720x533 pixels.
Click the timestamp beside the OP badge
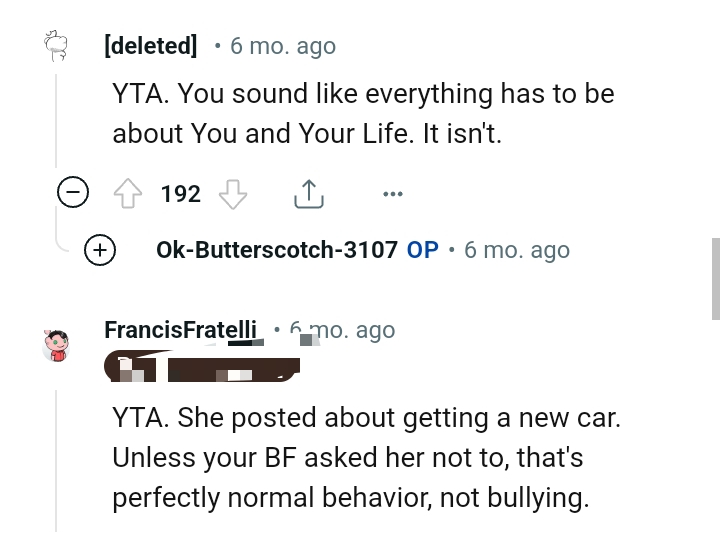pyautogui.click(x=517, y=250)
